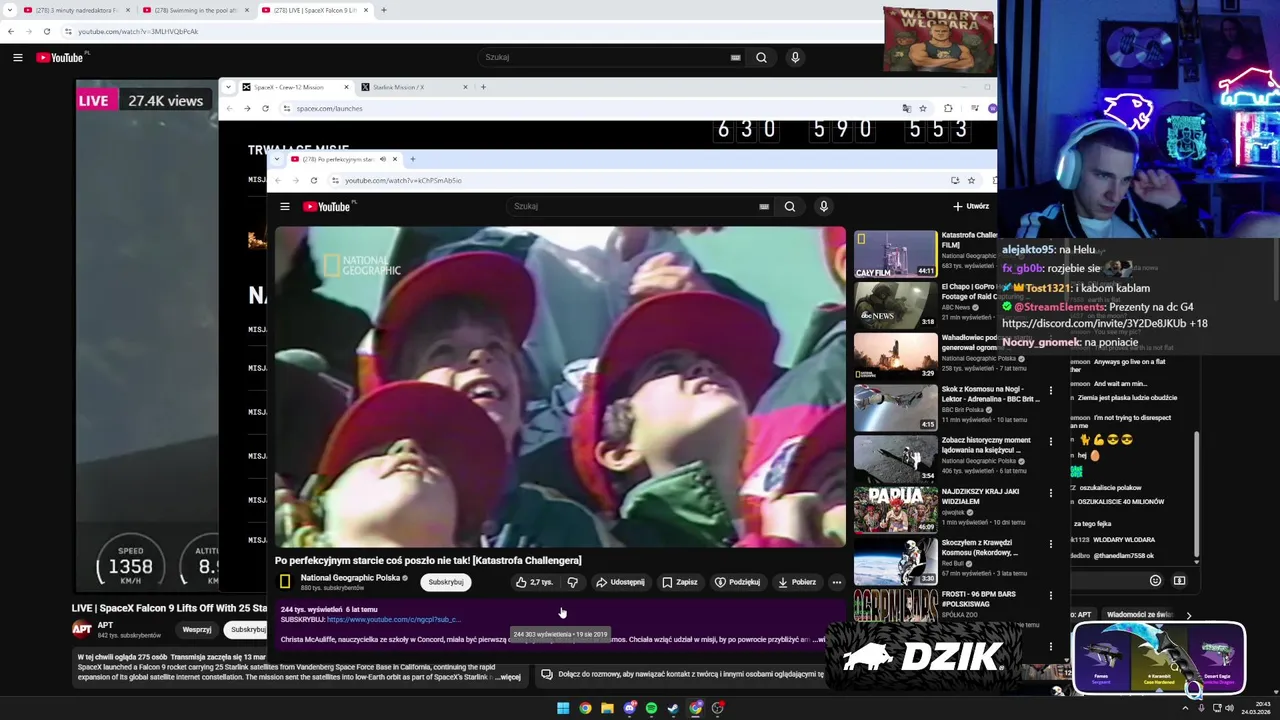Click the Podziękuj thanks button
This screenshot has width=1280, height=720.
737,582
